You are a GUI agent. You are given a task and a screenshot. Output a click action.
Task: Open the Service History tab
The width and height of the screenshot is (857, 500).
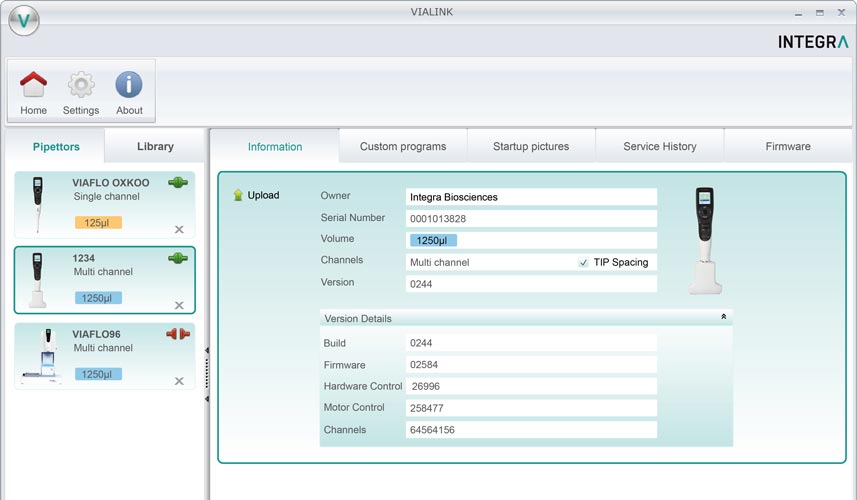click(659, 146)
